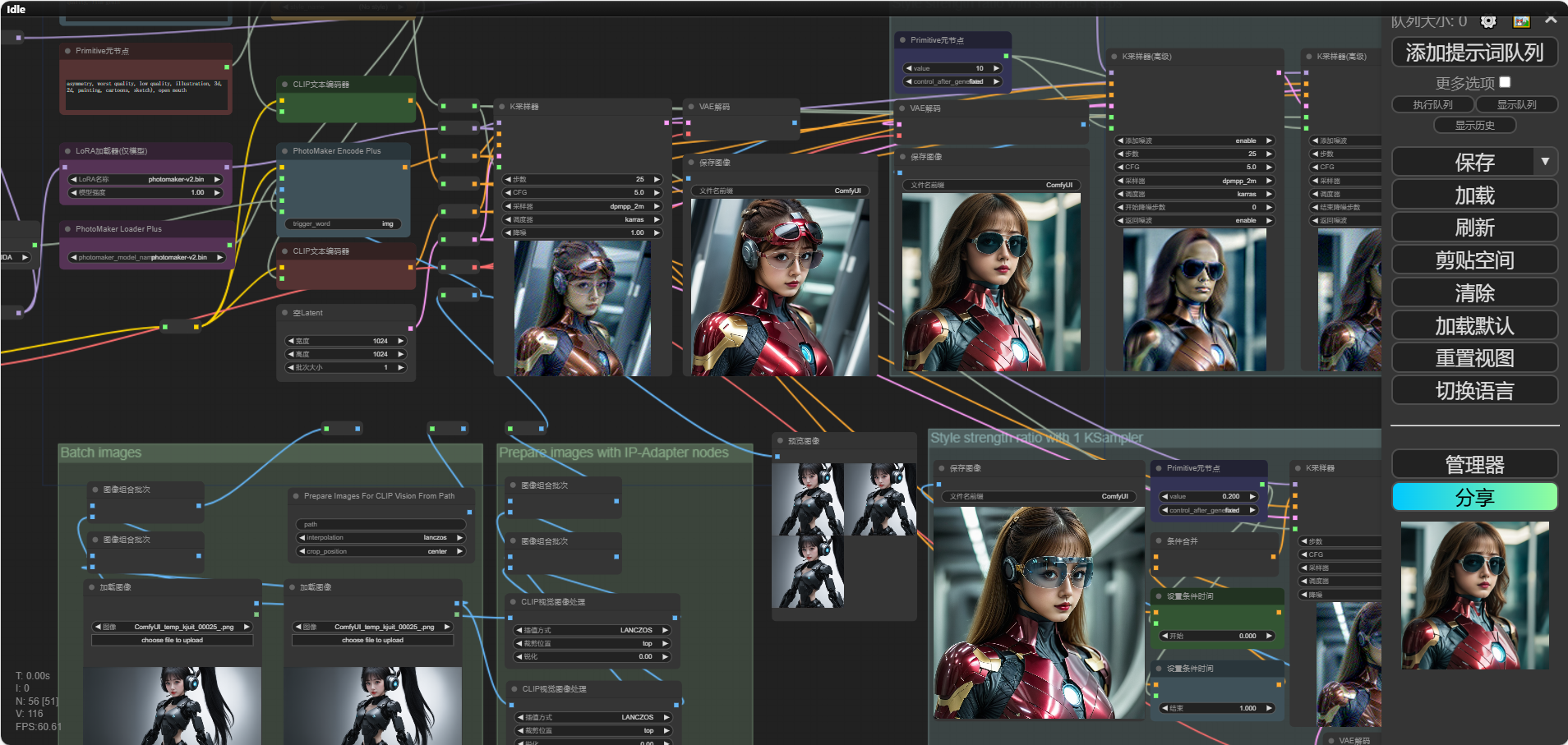Increase Primitive value 10 right arrow
This screenshot has height=745, width=1568.
[996, 68]
